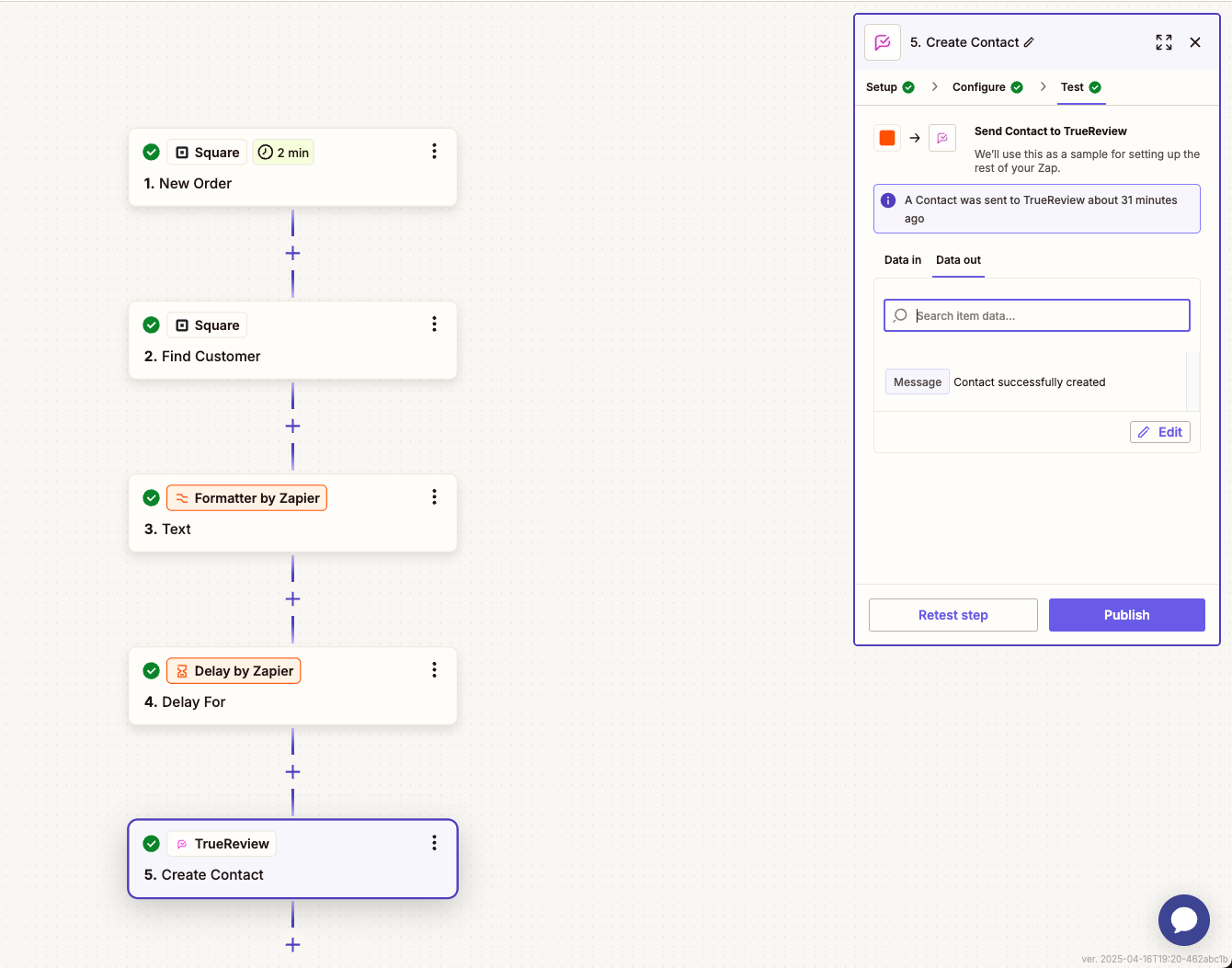Click the 'Send Contact to TrueReview' heading
Viewport: 1232px width, 968px height.
pos(1051,131)
